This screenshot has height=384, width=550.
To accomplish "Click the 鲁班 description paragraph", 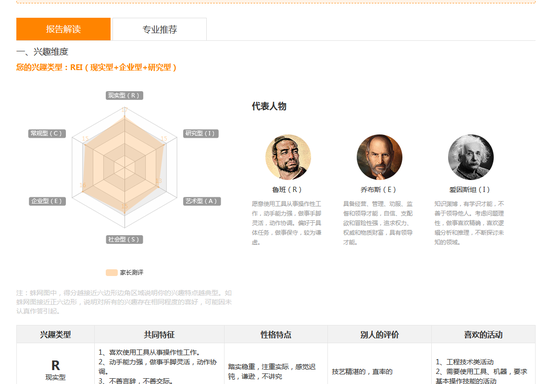I will point(286,223).
